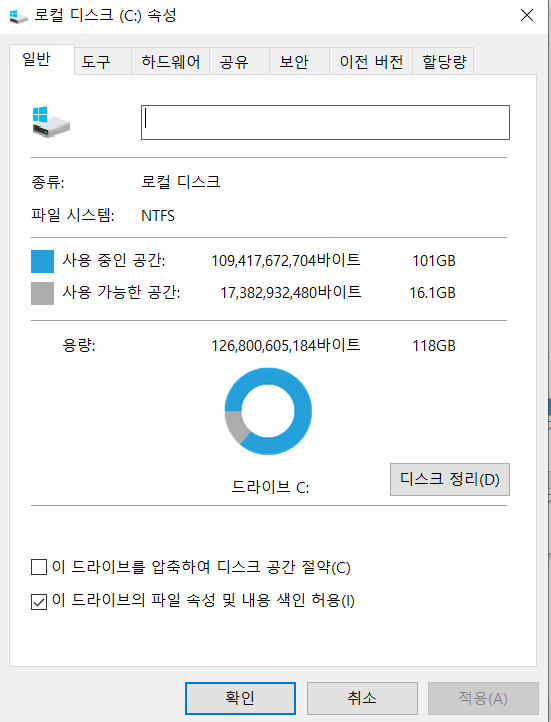Uncheck 파일 속성 및 내용 색인 허용 checkbox

(39, 601)
